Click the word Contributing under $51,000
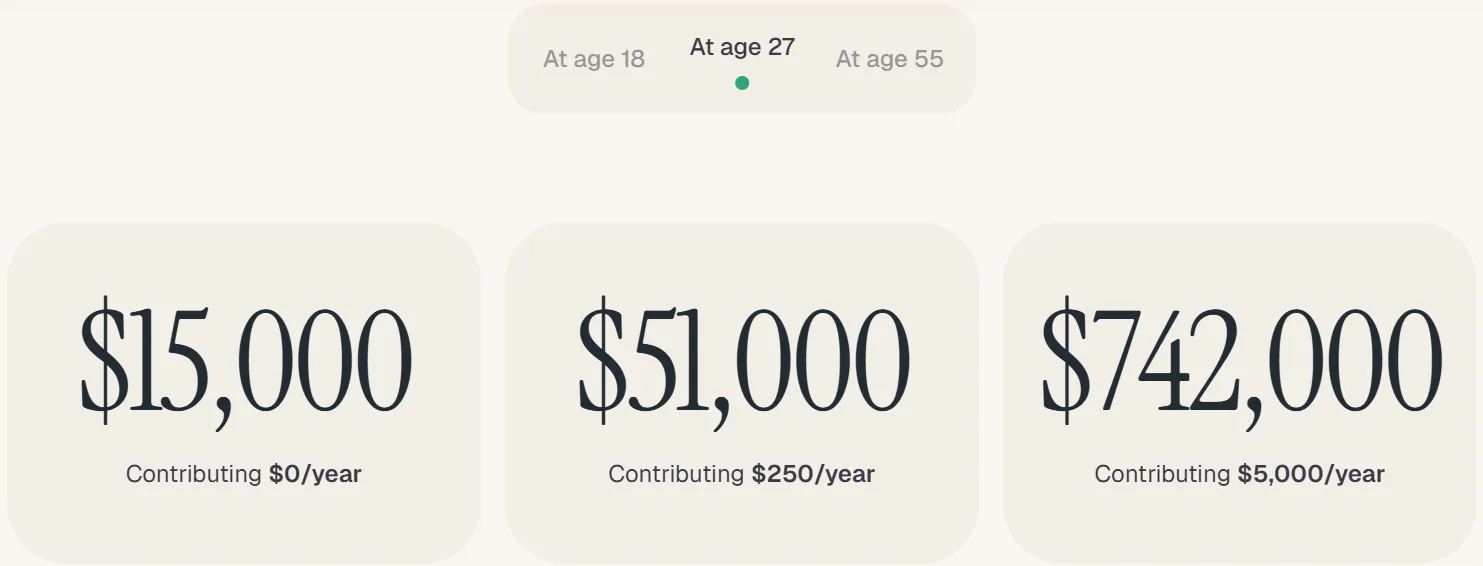The image size is (1483, 566). [x=676, y=474]
